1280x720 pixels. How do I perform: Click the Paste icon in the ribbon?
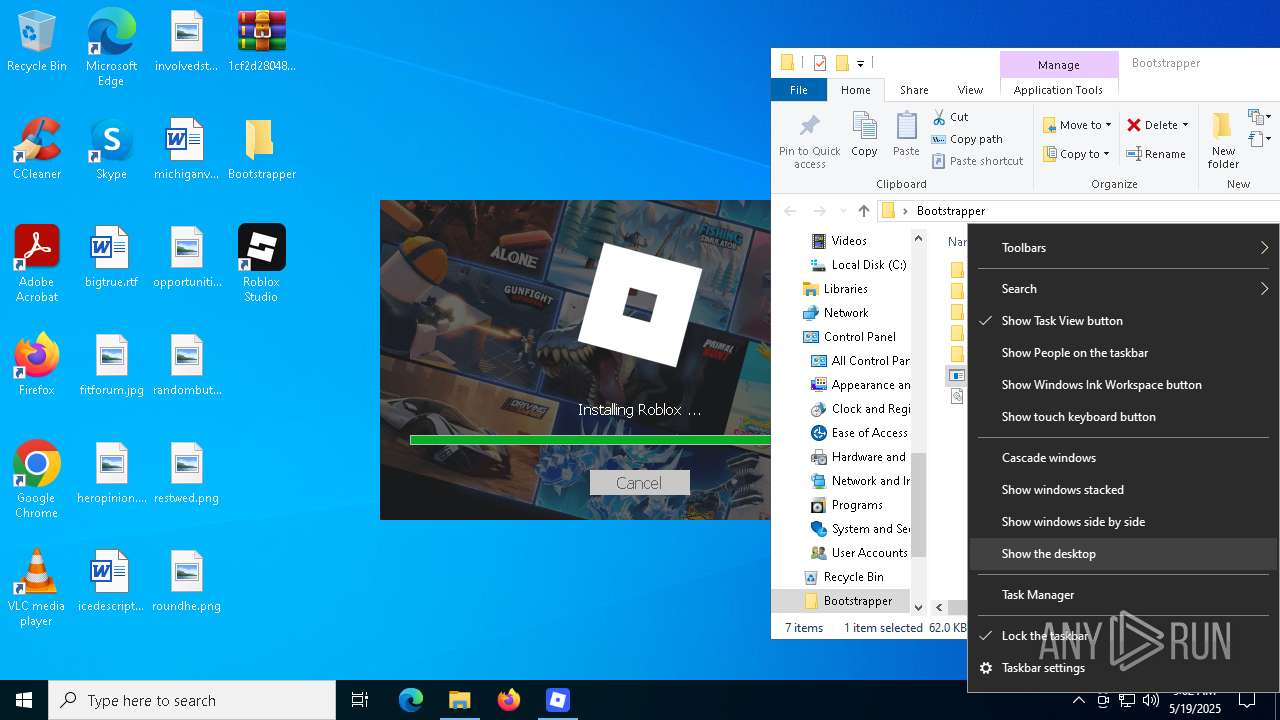click(906, 135)
